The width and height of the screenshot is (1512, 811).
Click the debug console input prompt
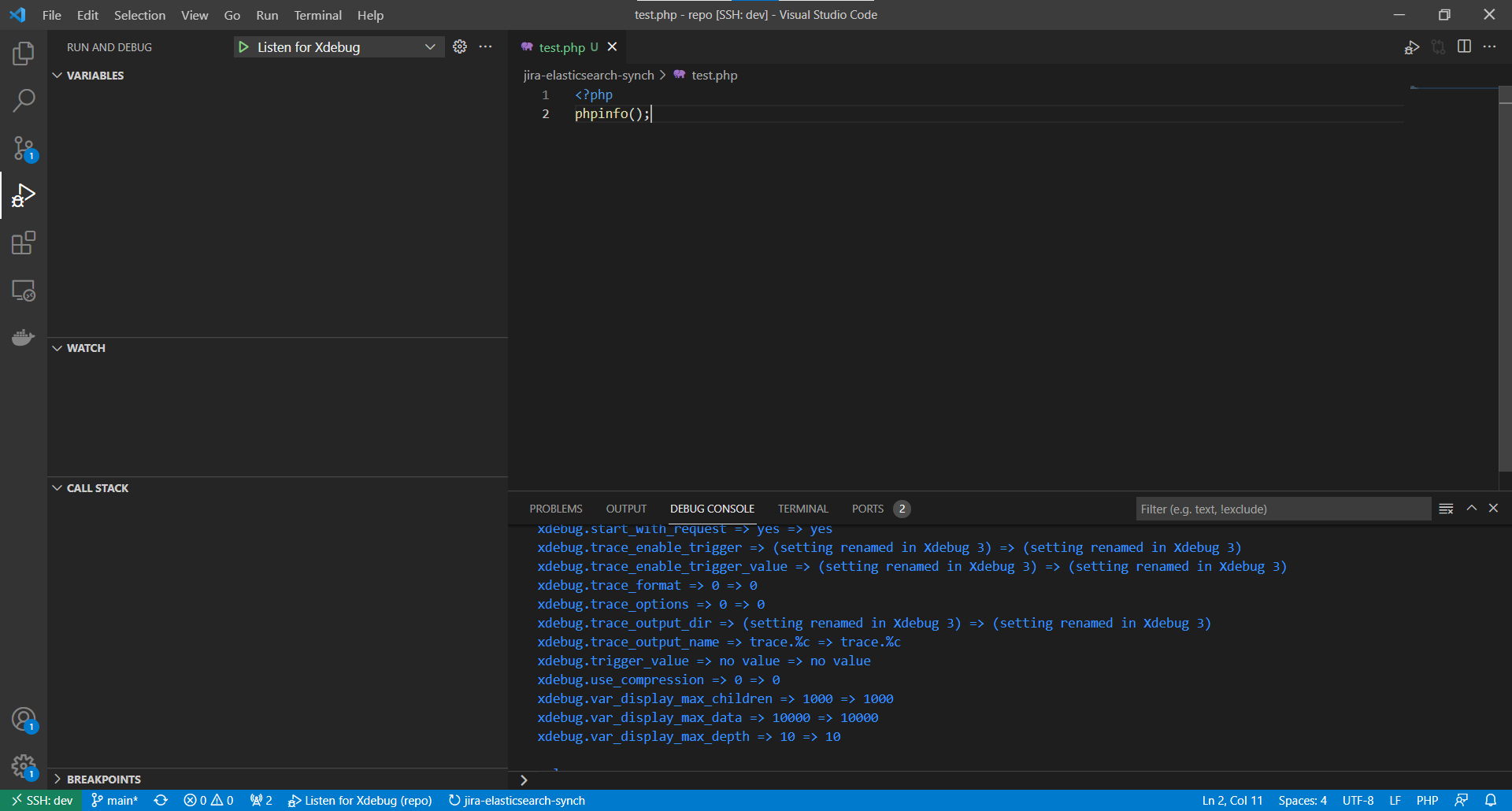[1010, 780]
